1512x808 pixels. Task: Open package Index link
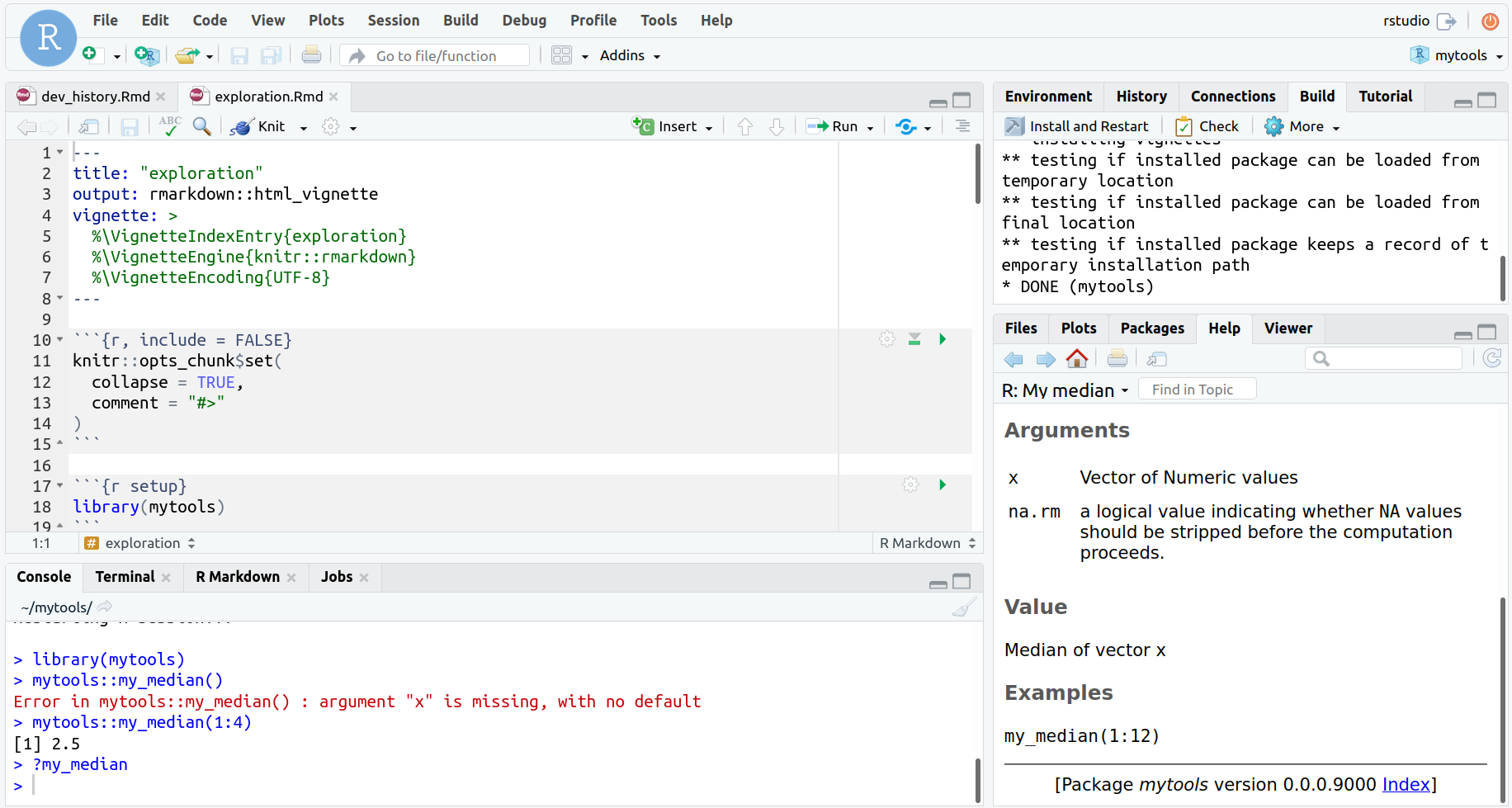(1406, 784)
